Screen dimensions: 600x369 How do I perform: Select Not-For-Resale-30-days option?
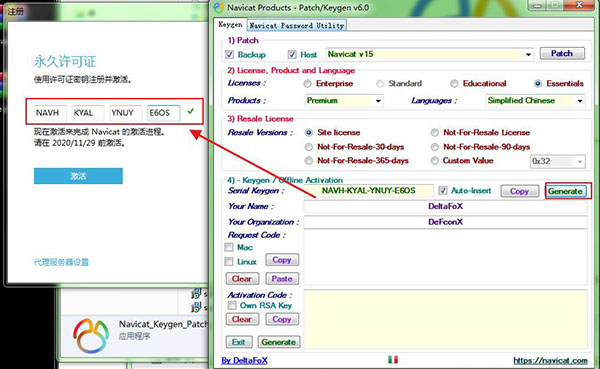tap(308, 147)
